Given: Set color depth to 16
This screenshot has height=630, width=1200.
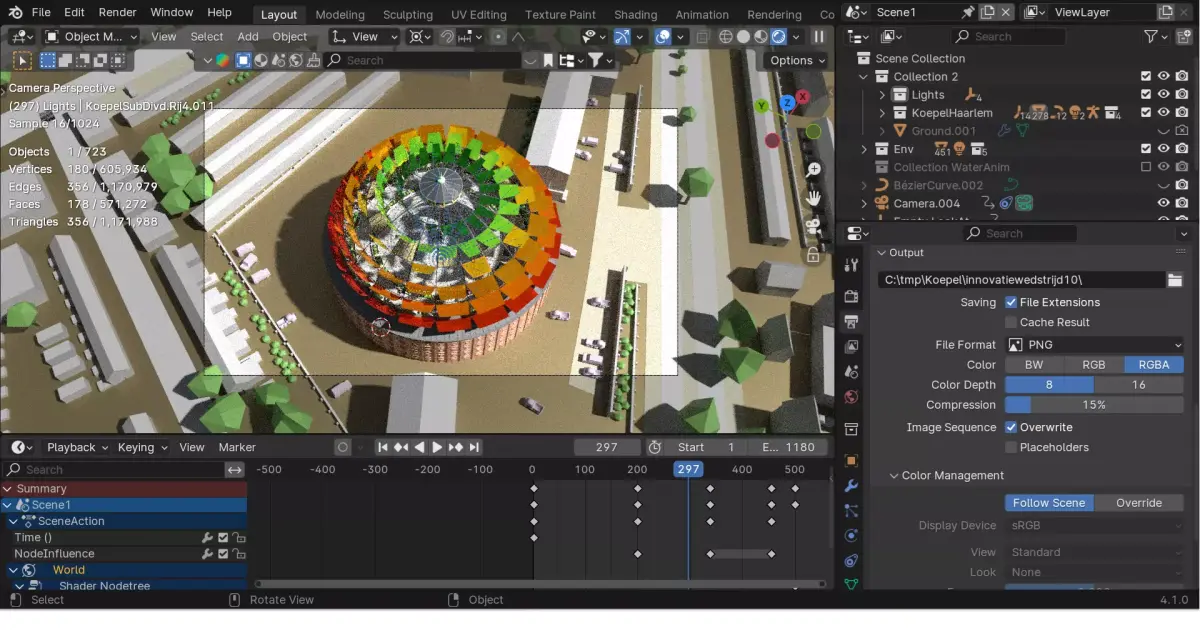Looking at the screenshot, I should [x=1139, y=385].
